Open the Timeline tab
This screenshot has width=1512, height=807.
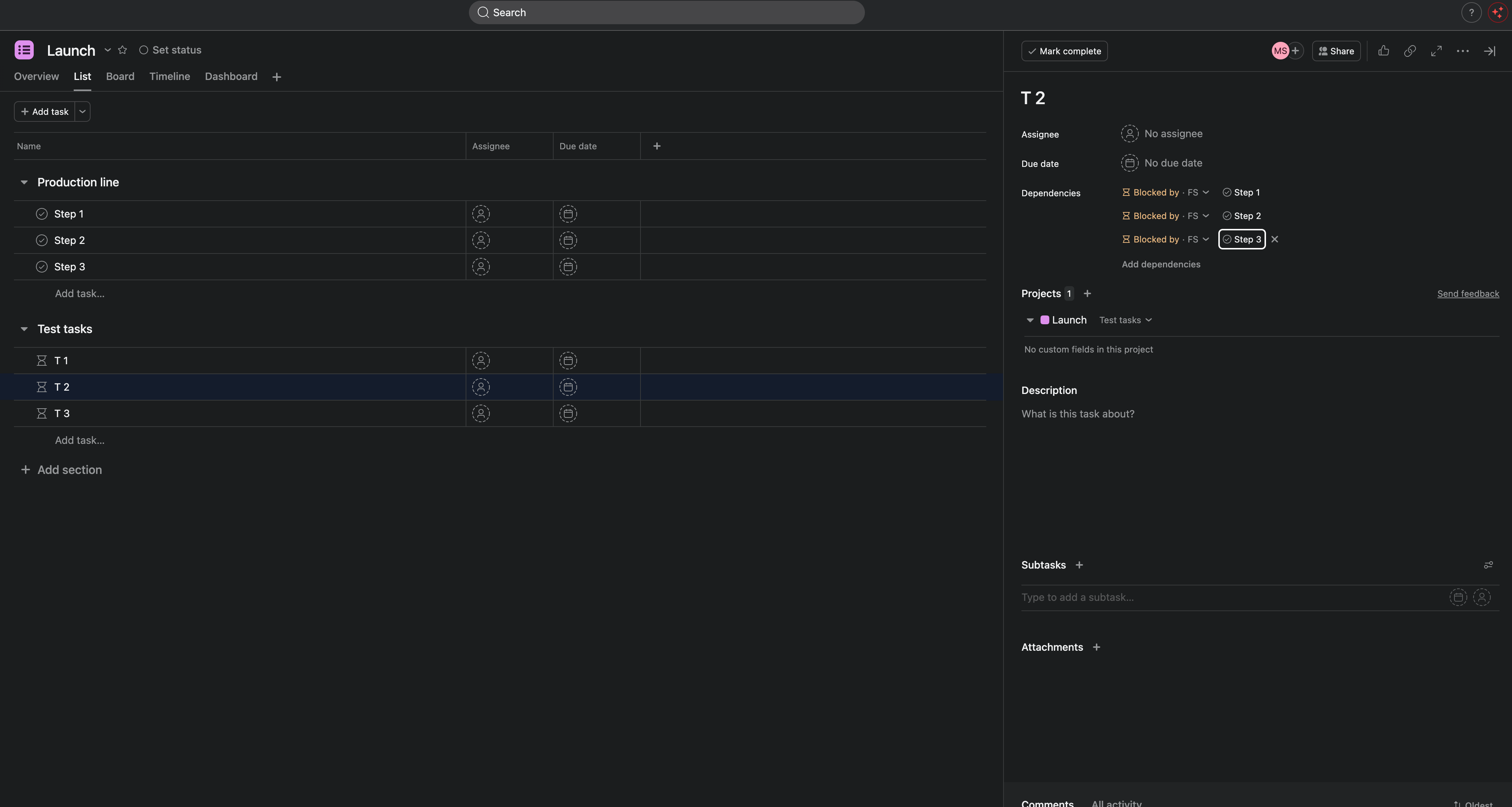click(x=170, y=76)
